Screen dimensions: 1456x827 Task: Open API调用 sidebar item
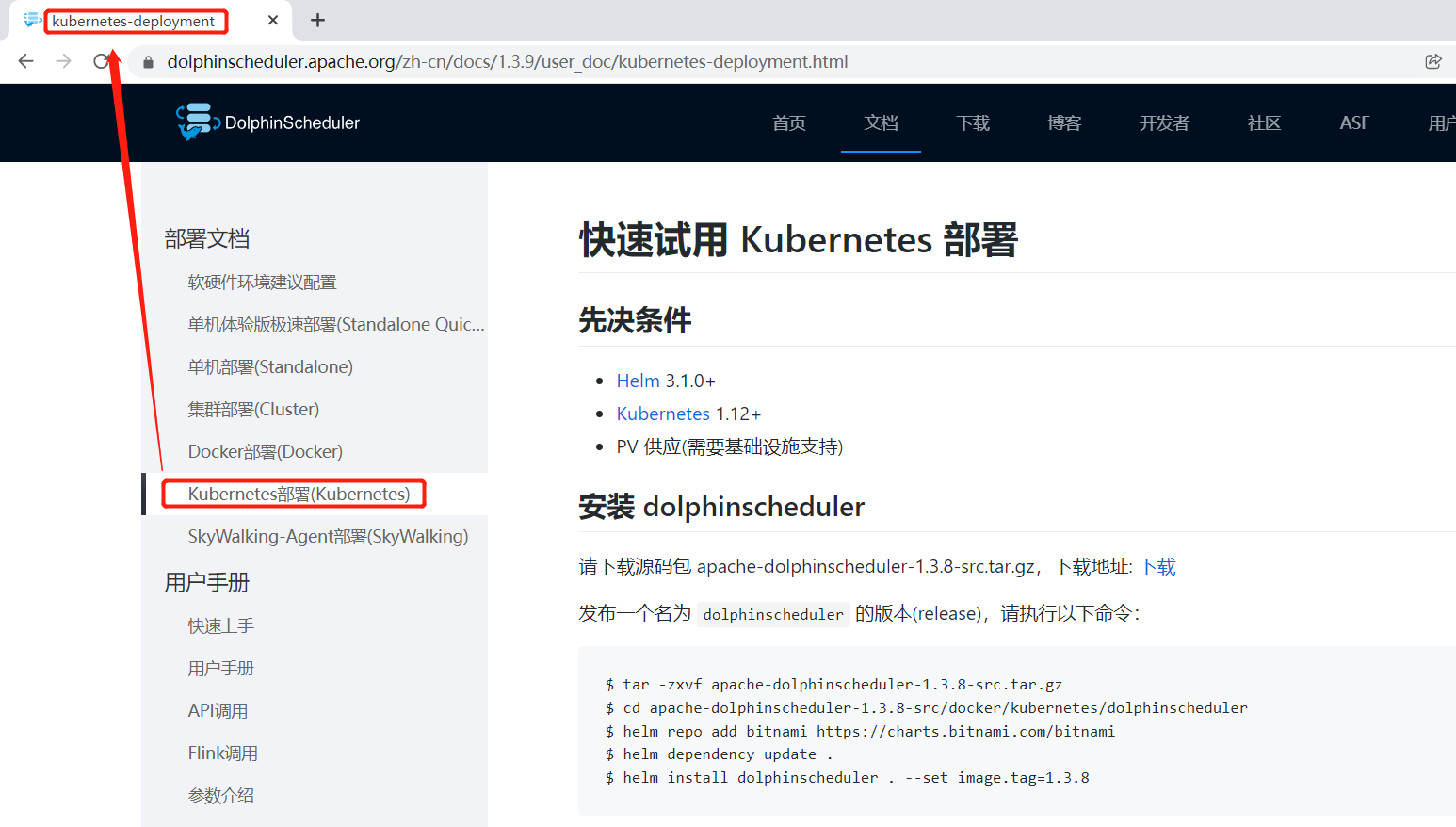click(218, 711)
